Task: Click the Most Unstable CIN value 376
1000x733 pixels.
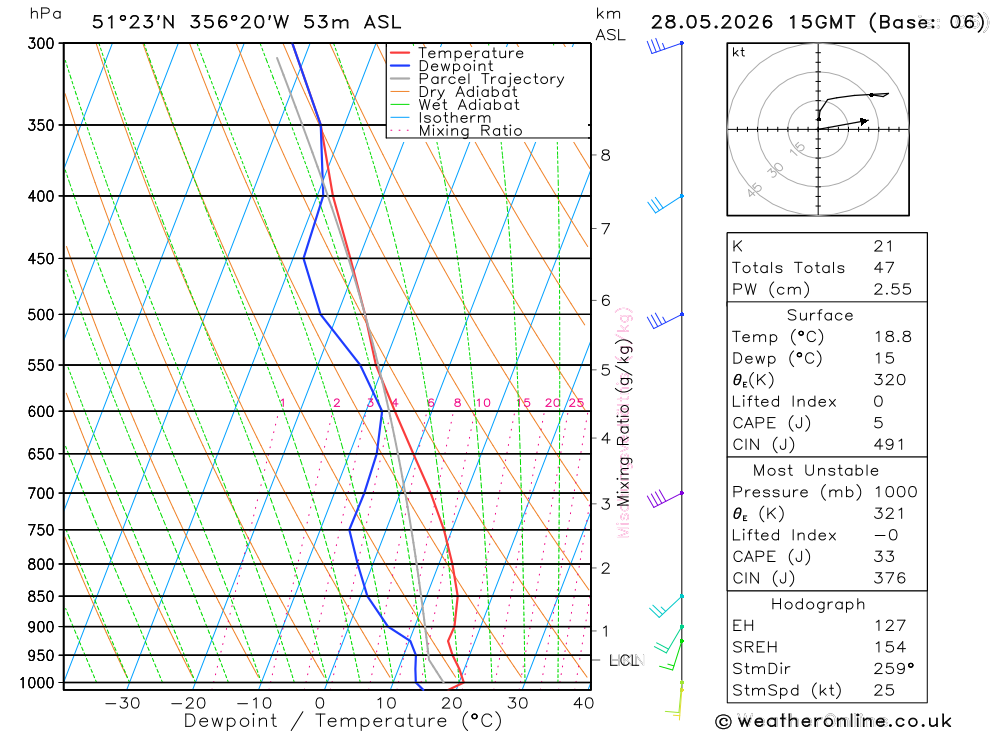Action: click(x=889, y=579)
